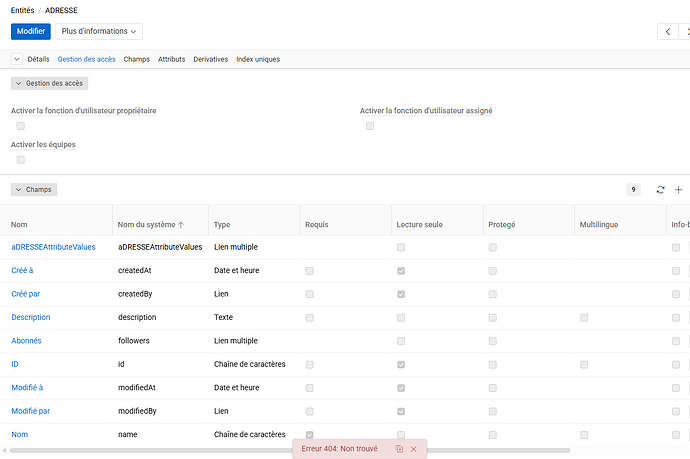The image size is (690, 459).
Task: Toggle the owner user function checkbox
Action: click(x=21, y=126)
